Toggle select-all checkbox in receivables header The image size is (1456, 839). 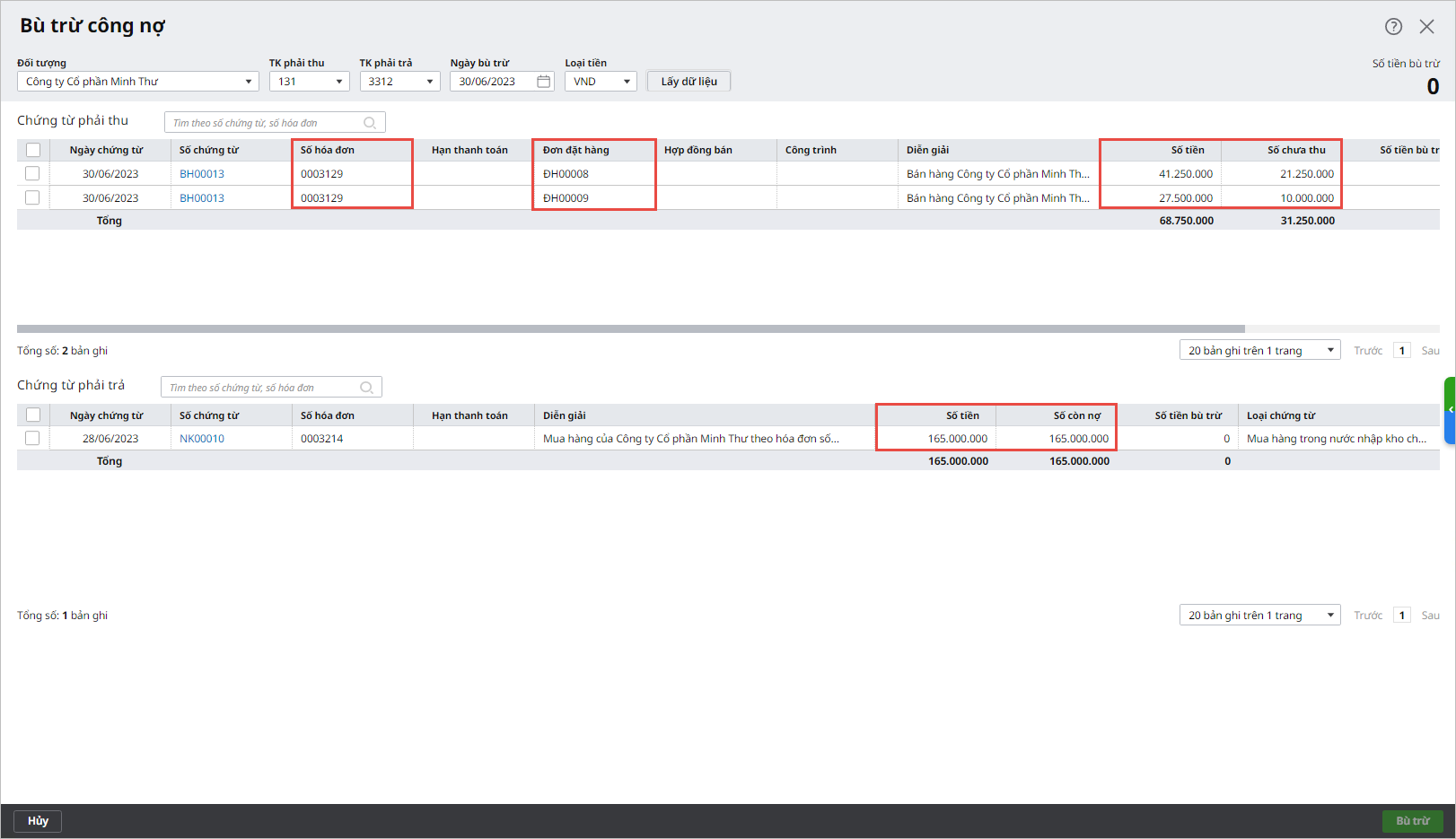tap(33, 150)
